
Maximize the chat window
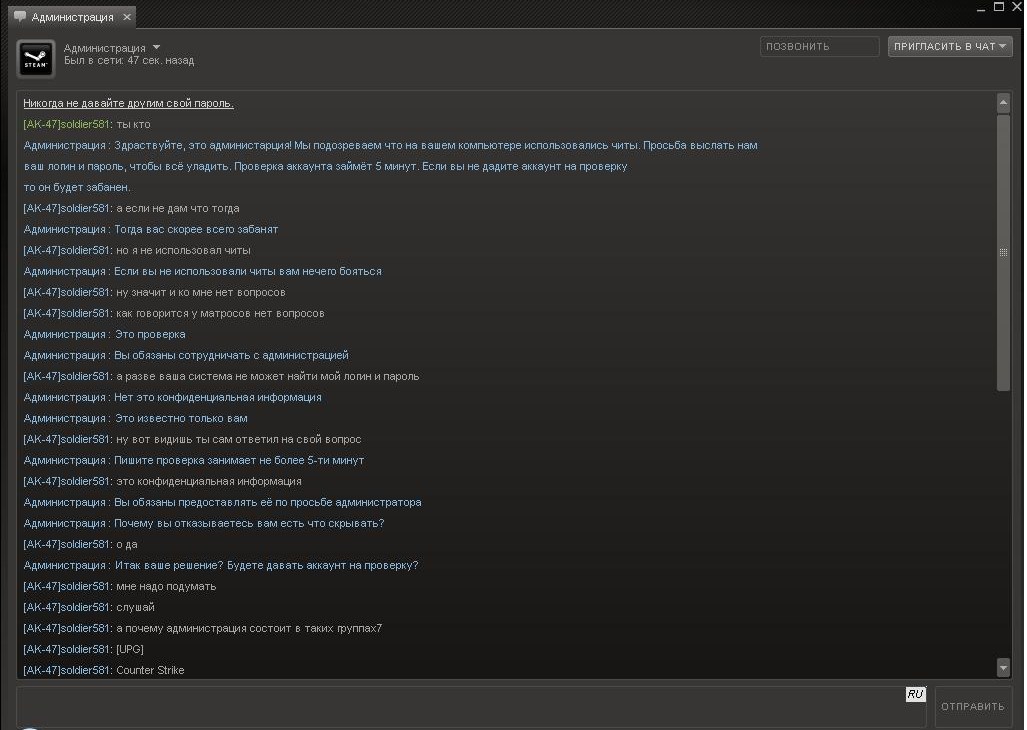pos(997,7)
